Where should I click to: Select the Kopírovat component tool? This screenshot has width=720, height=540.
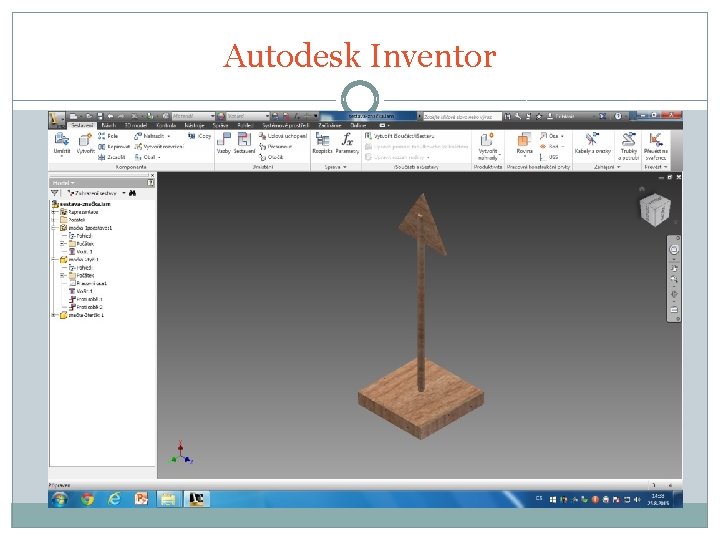coord(113,146)
